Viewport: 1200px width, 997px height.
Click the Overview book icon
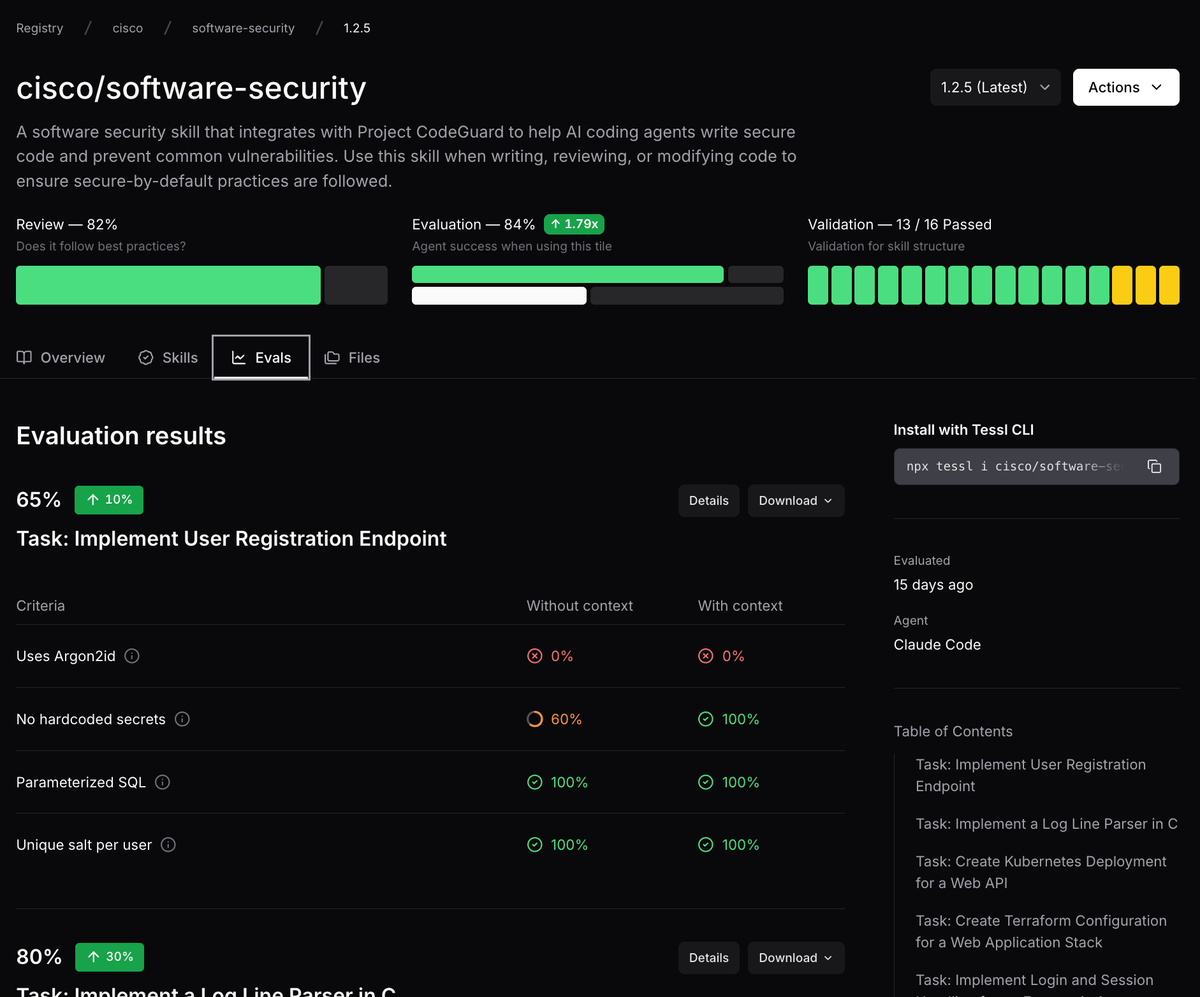tap(24, 357)
